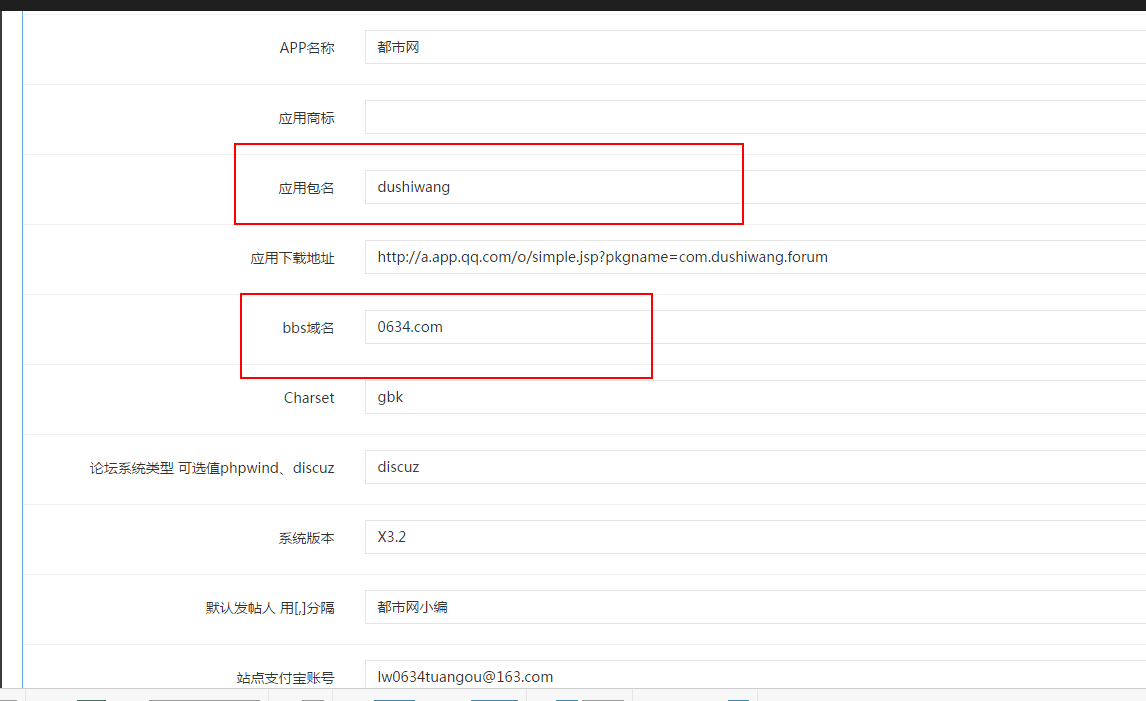Click the 应用包名 field containing dushiwang
Screen dimensions: 1146x701
tap(755, 187)
